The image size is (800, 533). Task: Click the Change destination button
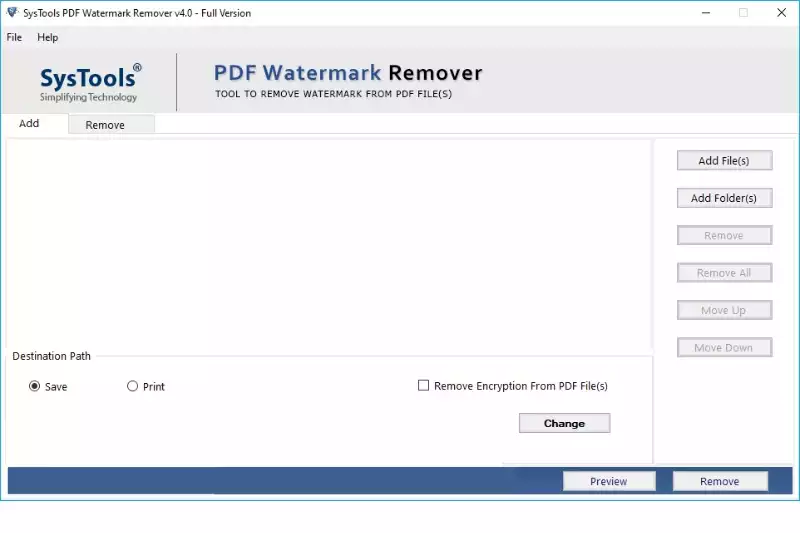tap(564, 423)
